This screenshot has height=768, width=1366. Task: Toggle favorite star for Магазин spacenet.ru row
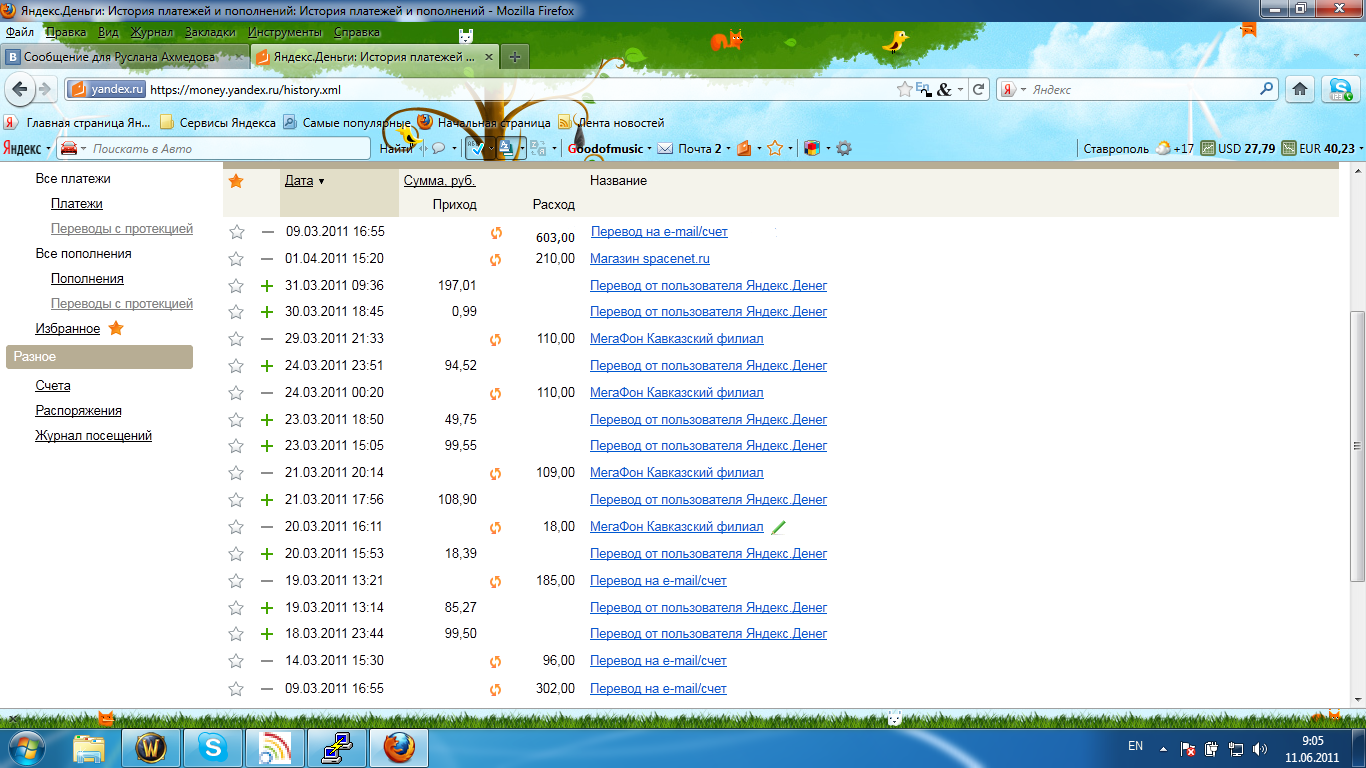click(x=236, y=259)
